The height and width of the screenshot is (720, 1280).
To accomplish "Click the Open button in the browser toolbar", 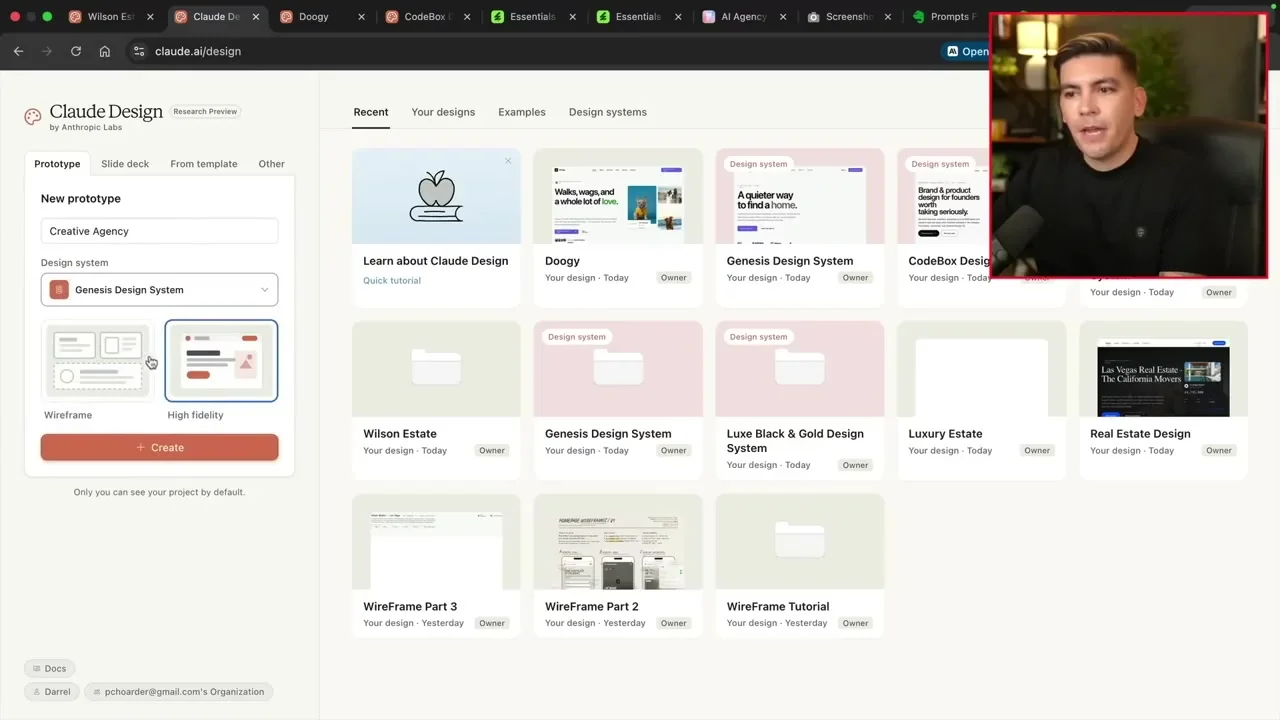I will click(x=966, y=51).
